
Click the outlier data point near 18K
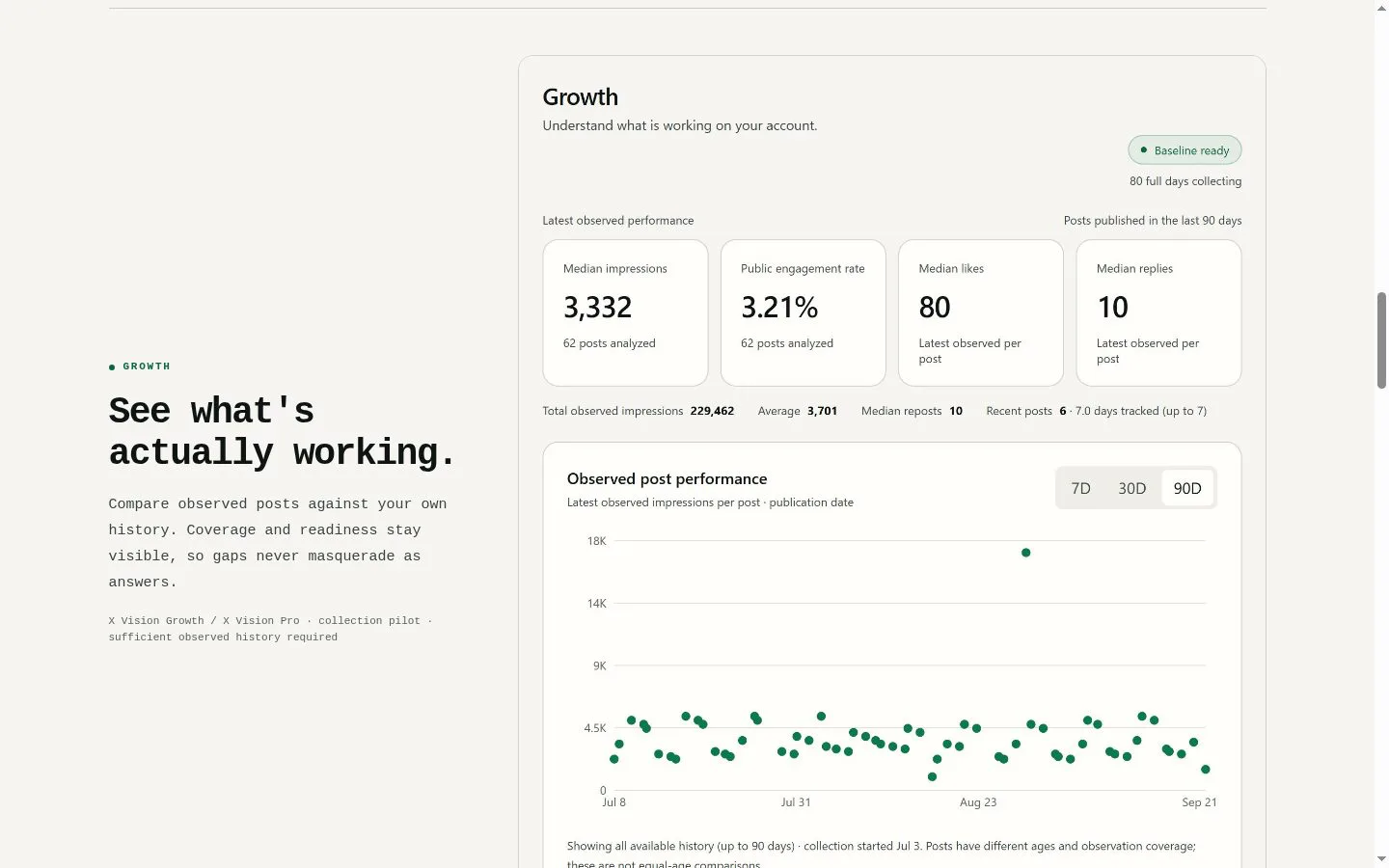(1025, 553)
